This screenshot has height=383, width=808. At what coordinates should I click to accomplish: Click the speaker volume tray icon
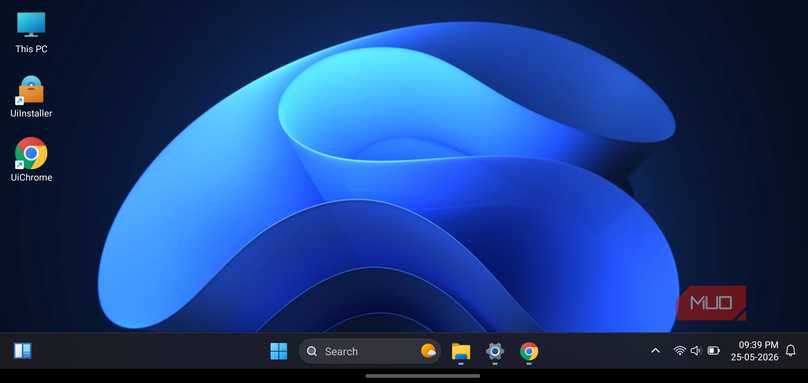(696, 351)
